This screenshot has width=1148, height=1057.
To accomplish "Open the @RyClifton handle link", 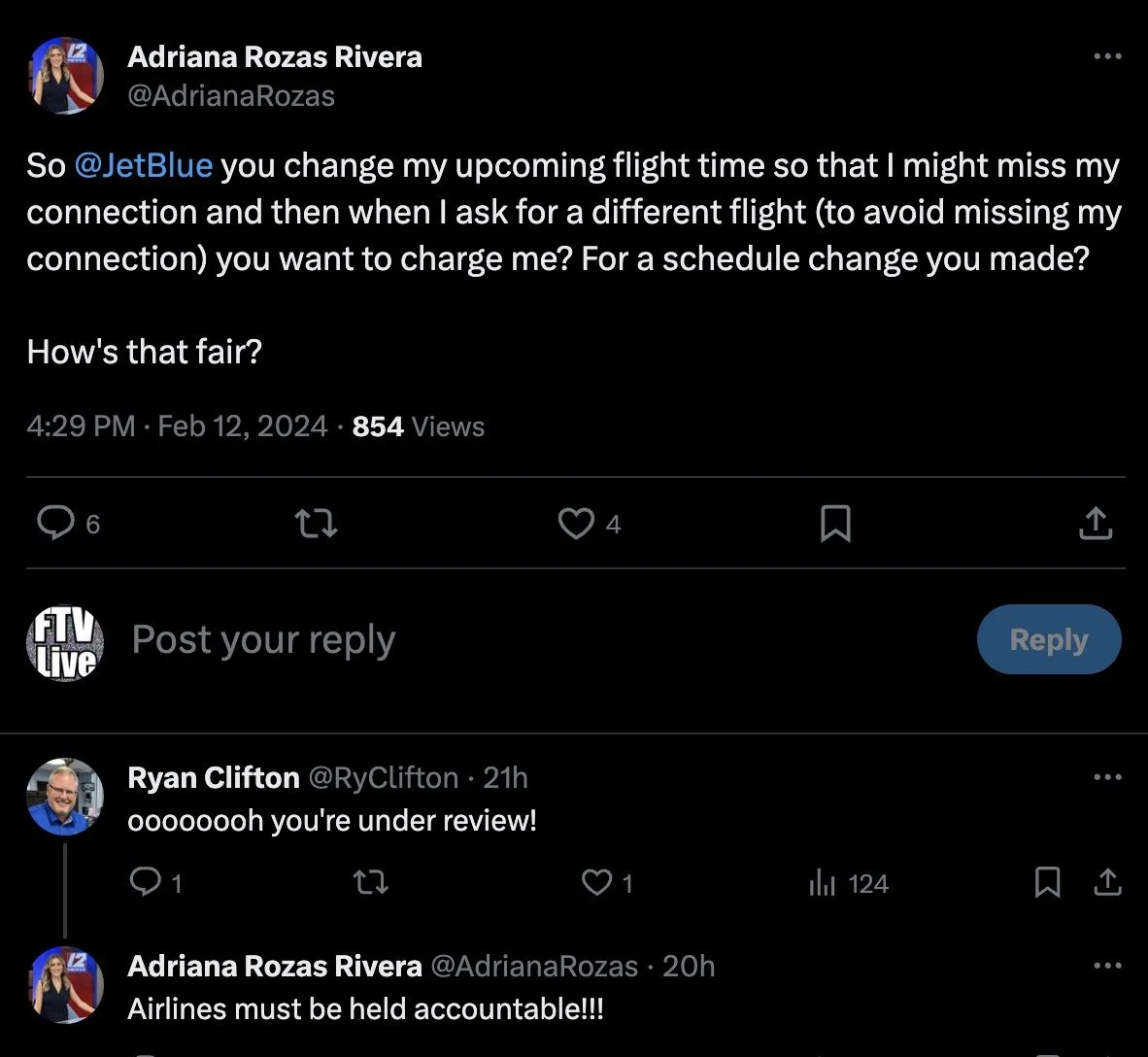I will pyautogui.click(x=383, y=777).
